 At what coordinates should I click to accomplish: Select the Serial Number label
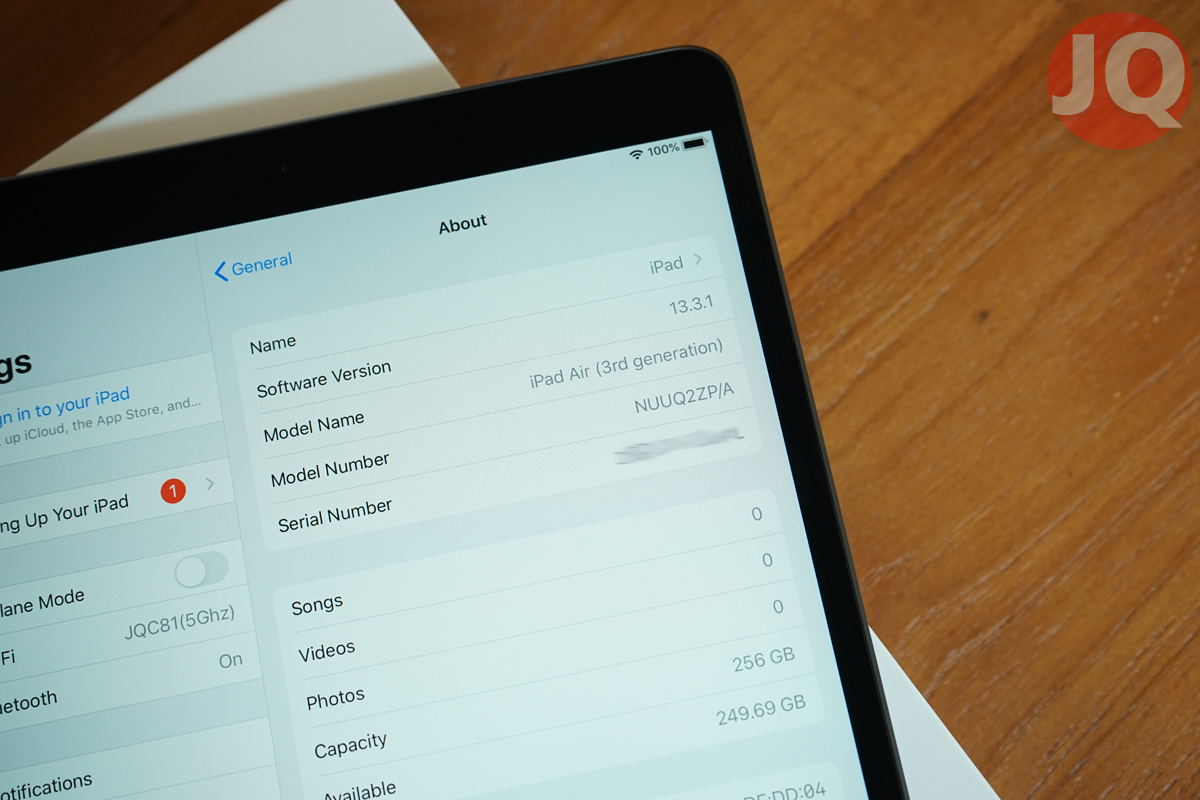pos(334,515)
